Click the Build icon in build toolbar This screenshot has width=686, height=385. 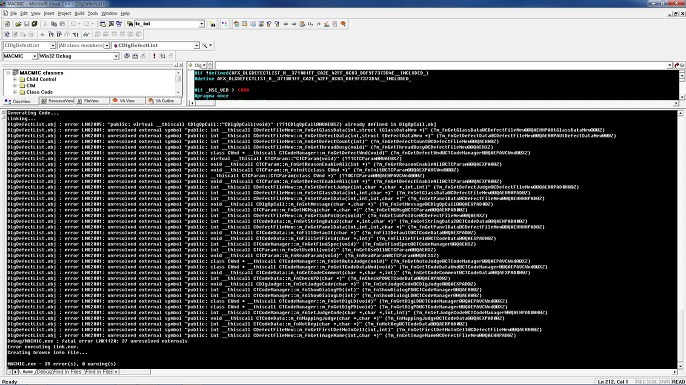135,56
